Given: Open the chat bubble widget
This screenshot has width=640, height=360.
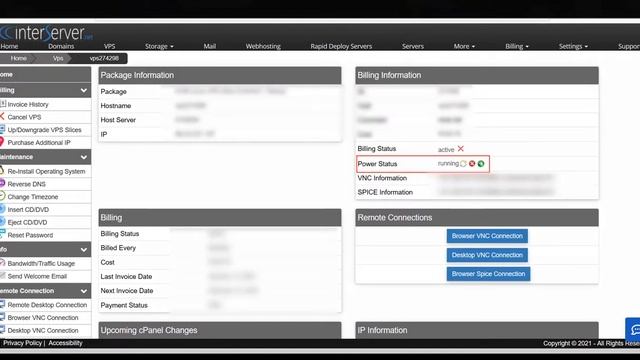Looking at the screenshot, I should 634,329.
